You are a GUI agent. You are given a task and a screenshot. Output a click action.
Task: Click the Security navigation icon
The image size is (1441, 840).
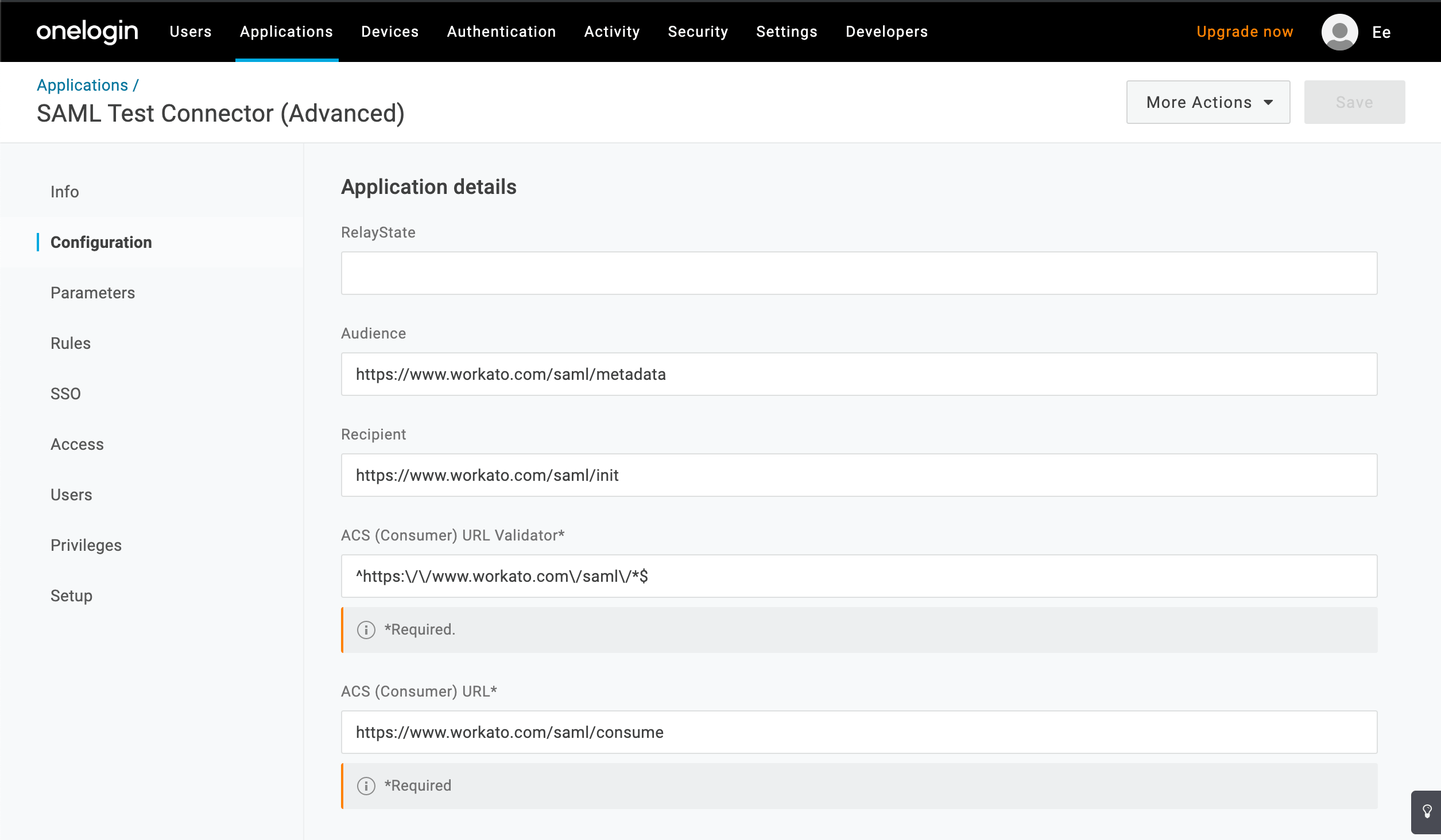(697, 32)
